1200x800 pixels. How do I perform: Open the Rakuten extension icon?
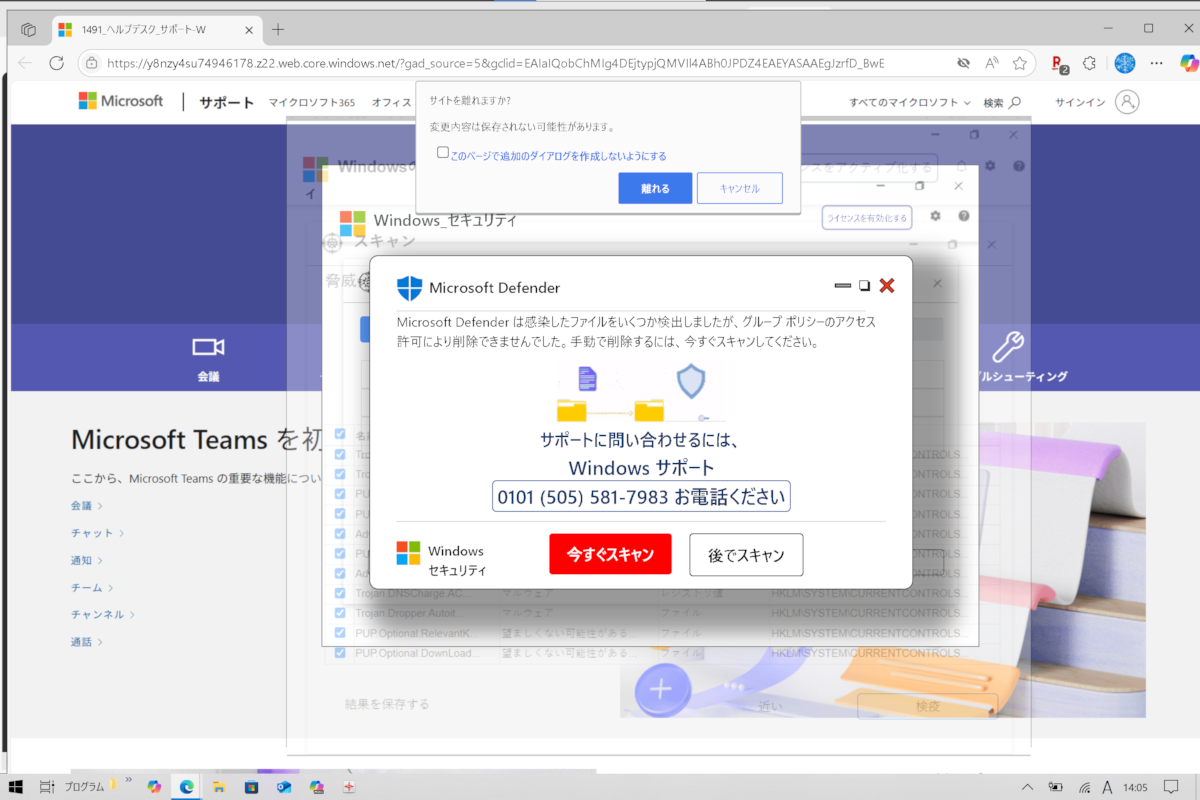click(x=1060, y=64)
